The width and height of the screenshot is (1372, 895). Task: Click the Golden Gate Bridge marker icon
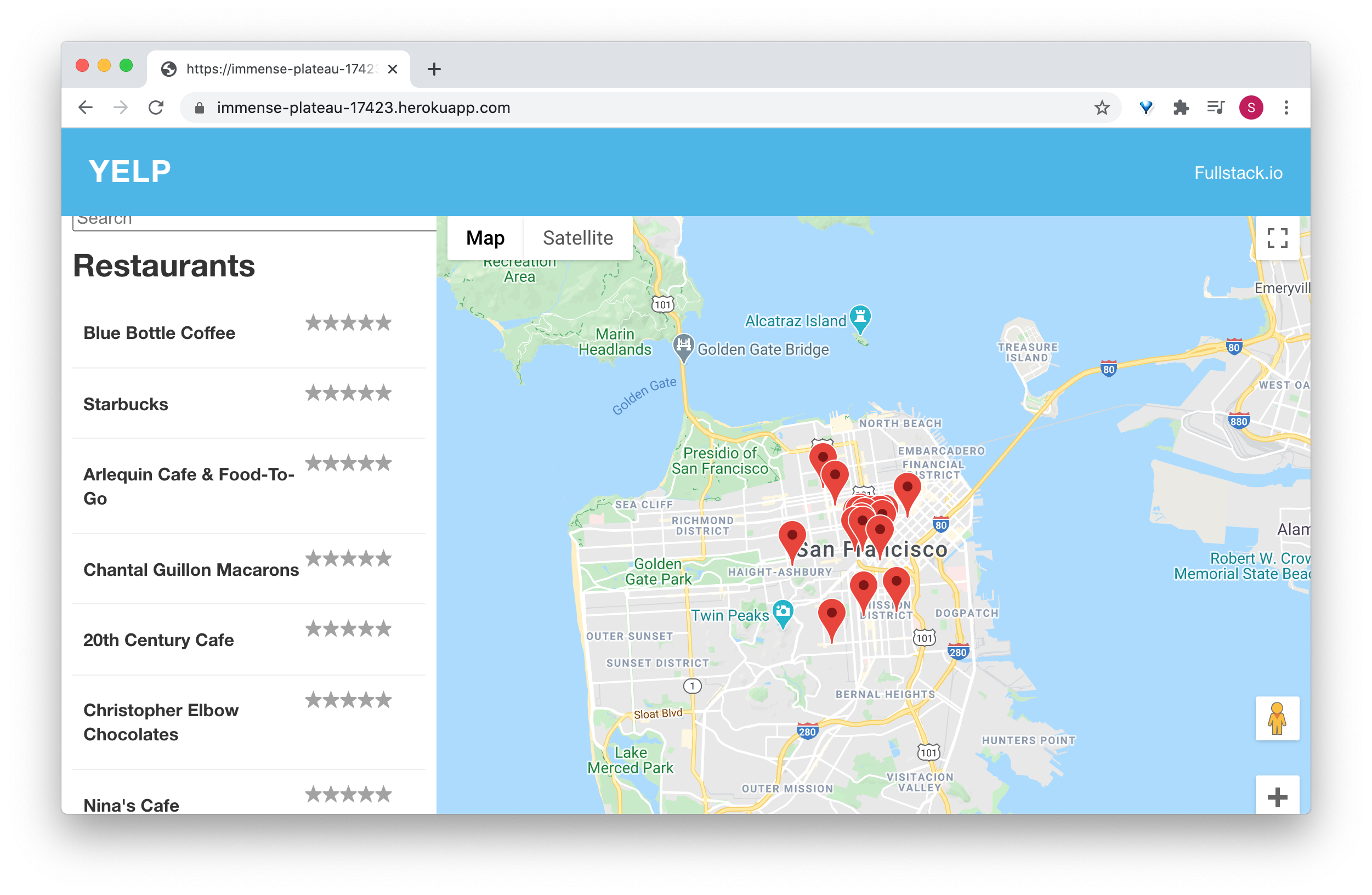click(684, 346)
